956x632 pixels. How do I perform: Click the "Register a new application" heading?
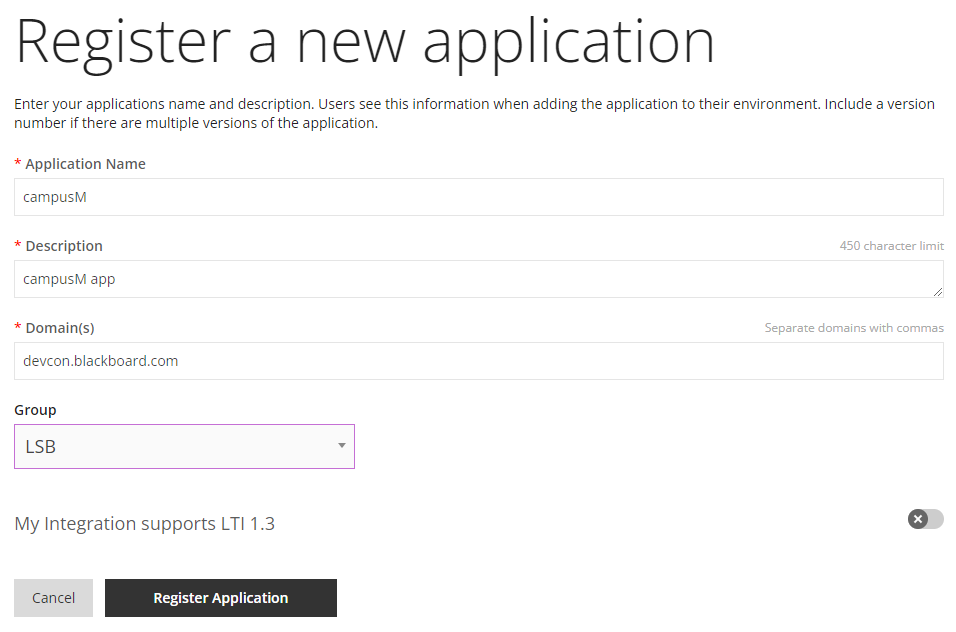click(x=365, y=40)
